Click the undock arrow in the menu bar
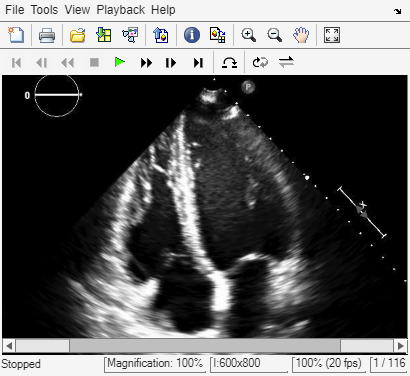 point(397,11)
